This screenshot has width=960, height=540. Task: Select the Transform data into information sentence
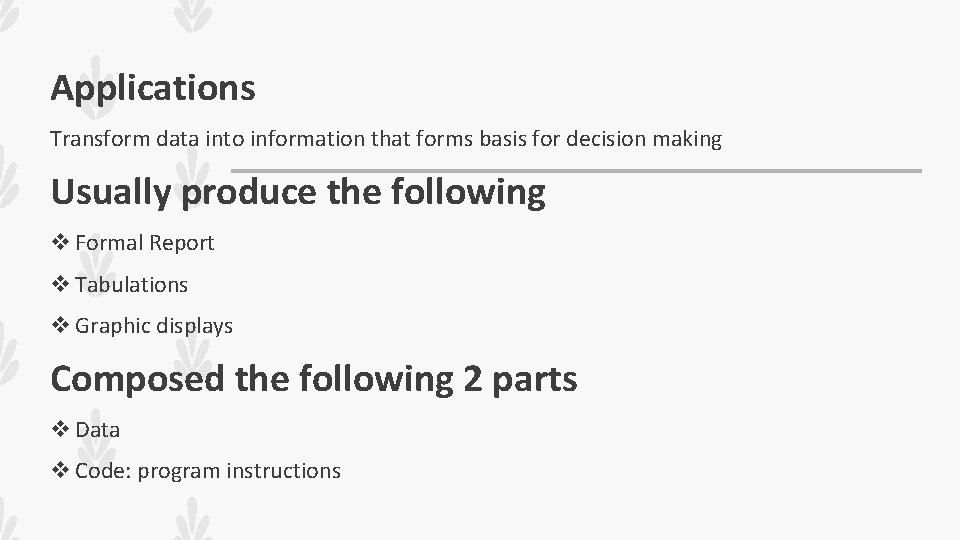386,139
